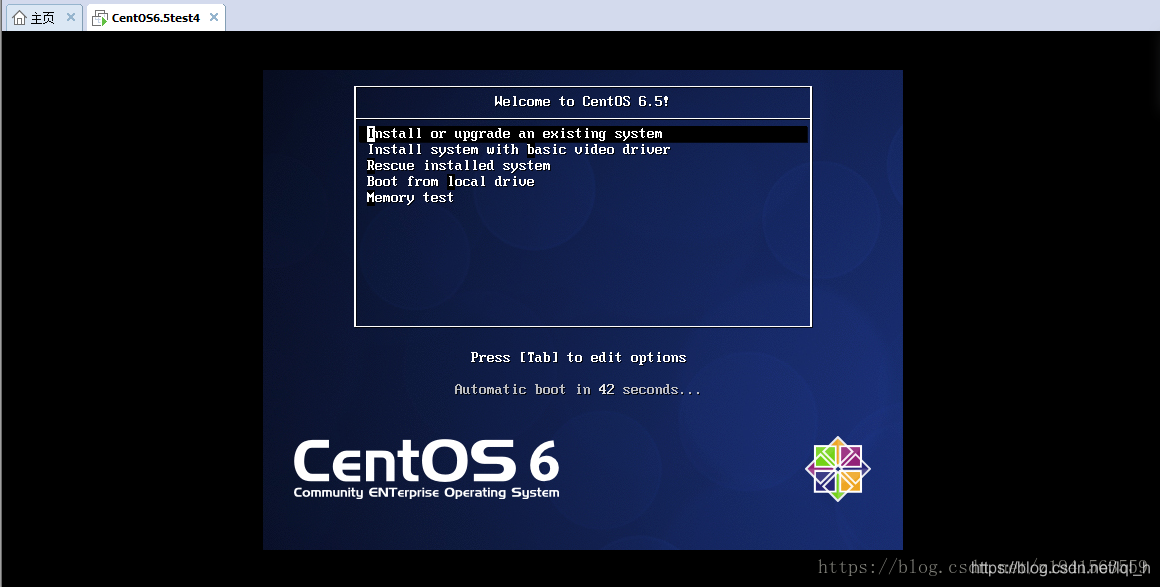Close the CentOS6.5test4 tab
The width and height of the screenshot is (1160, 587).
214,17
